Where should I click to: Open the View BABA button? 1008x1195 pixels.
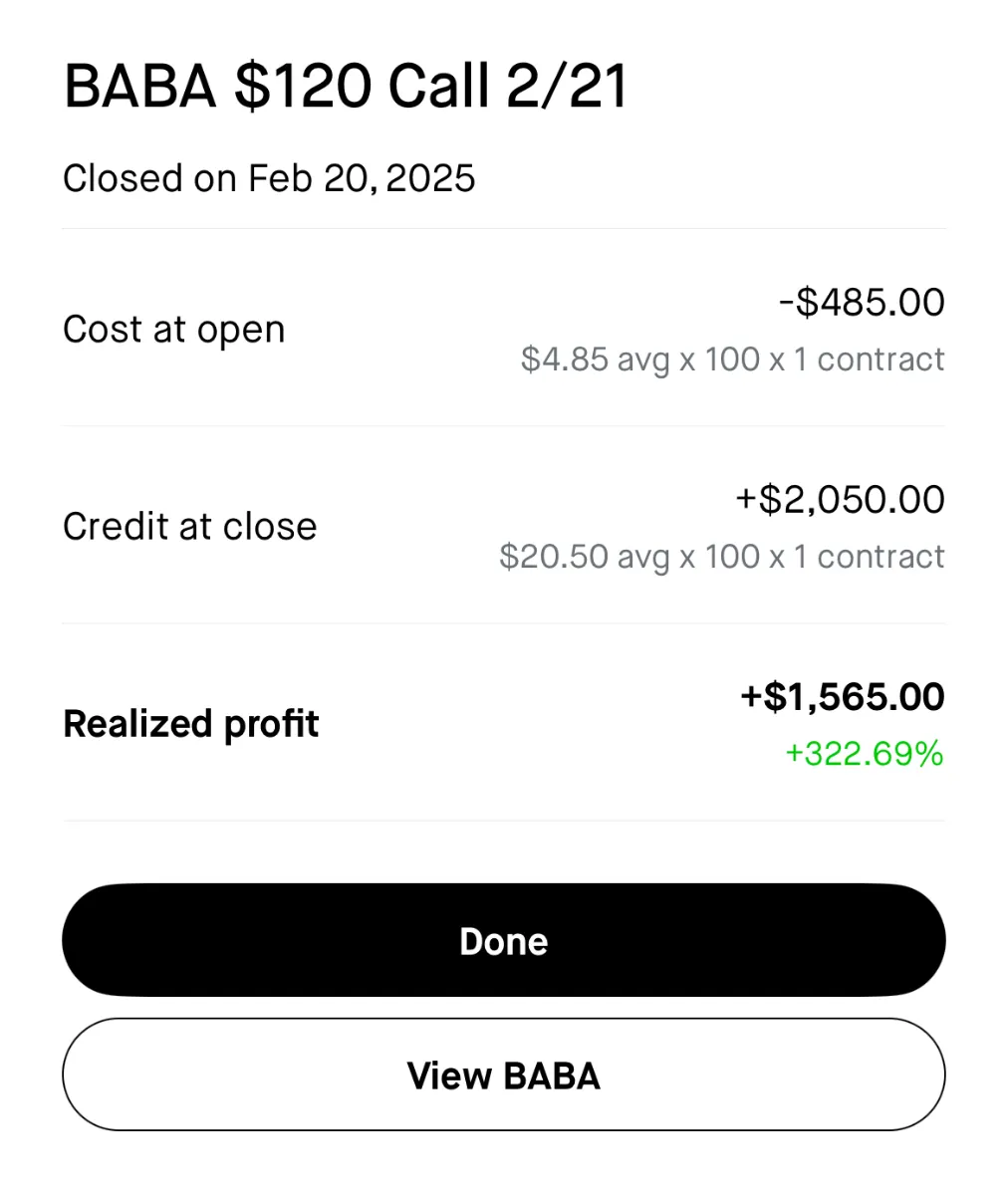coord(503,1075)
